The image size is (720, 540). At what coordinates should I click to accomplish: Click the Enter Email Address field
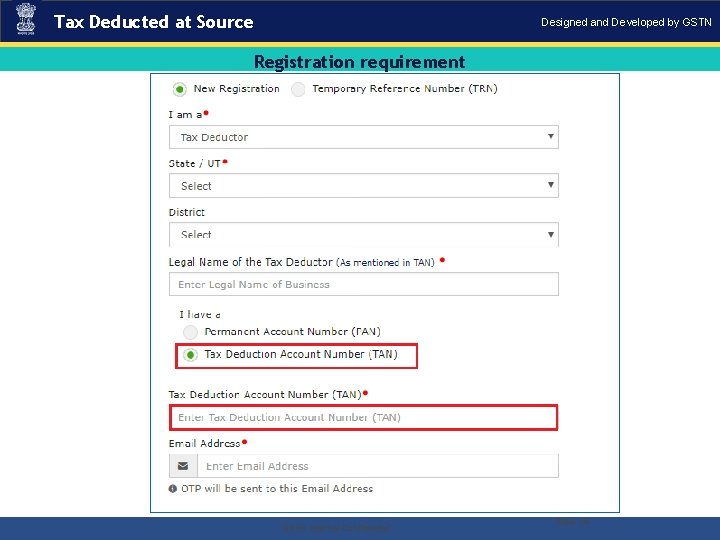(378, 466)
